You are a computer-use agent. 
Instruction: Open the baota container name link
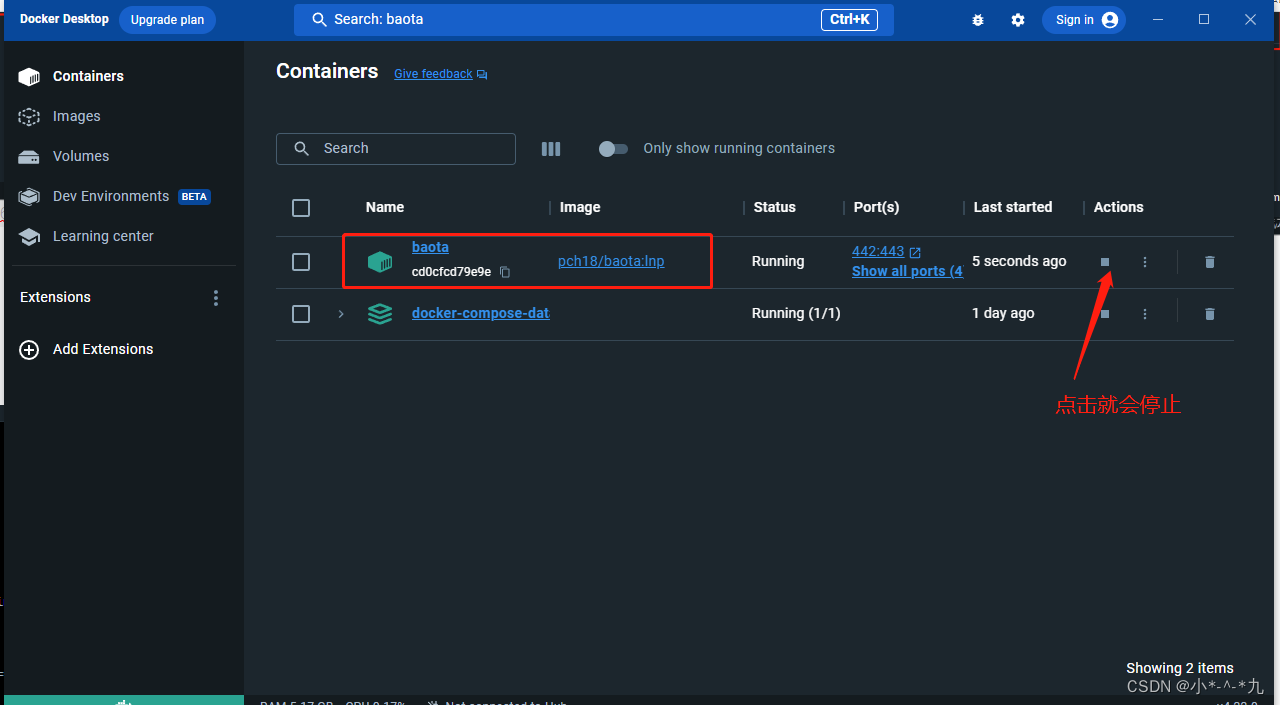click(430, 247)
